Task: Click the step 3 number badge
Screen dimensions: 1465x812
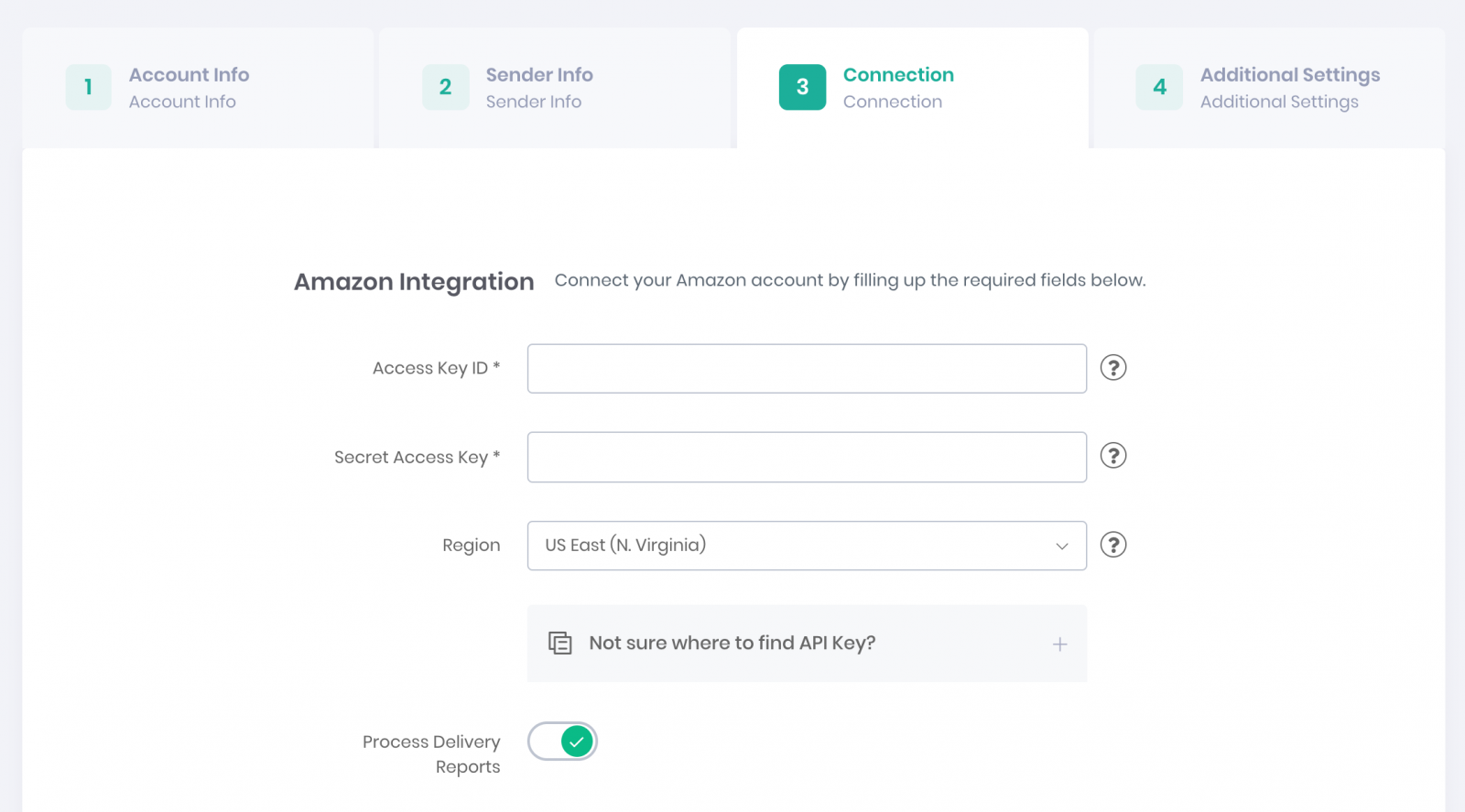Action: (x=802, y=87)
